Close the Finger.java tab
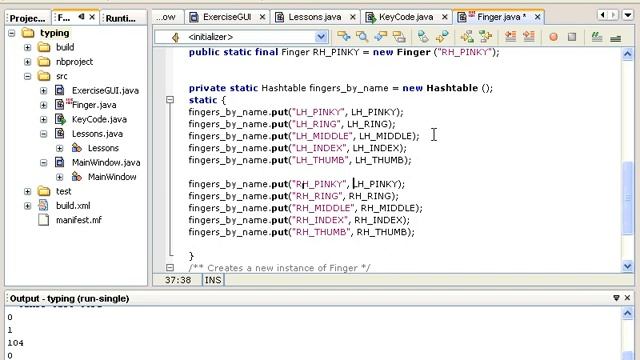 (538, 17)
